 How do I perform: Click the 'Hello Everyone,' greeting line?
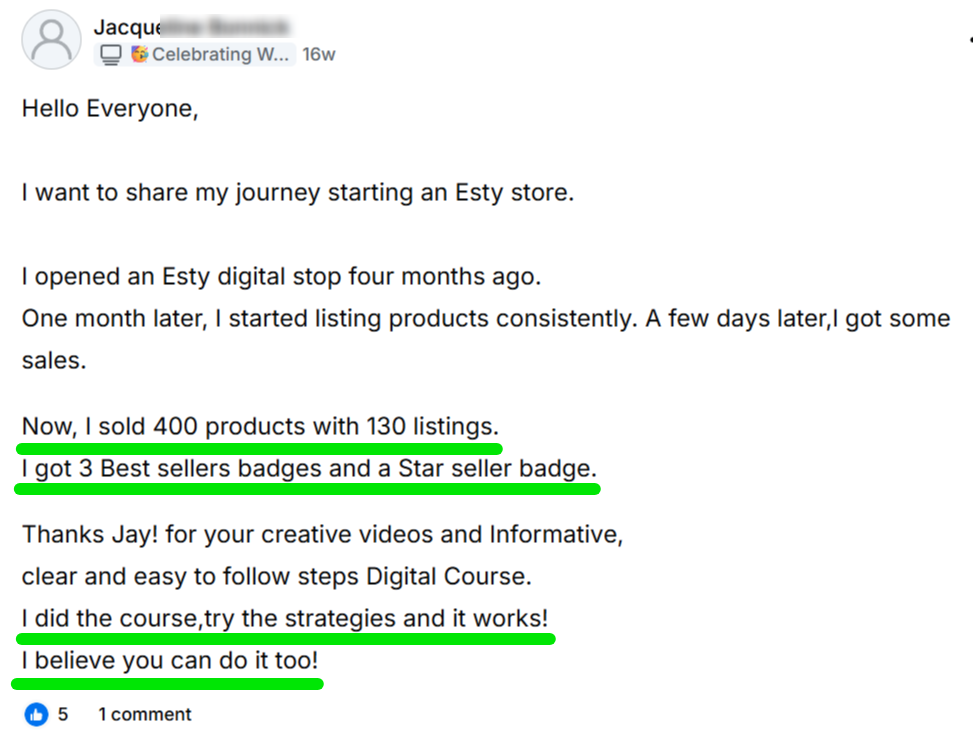[110, 108]
